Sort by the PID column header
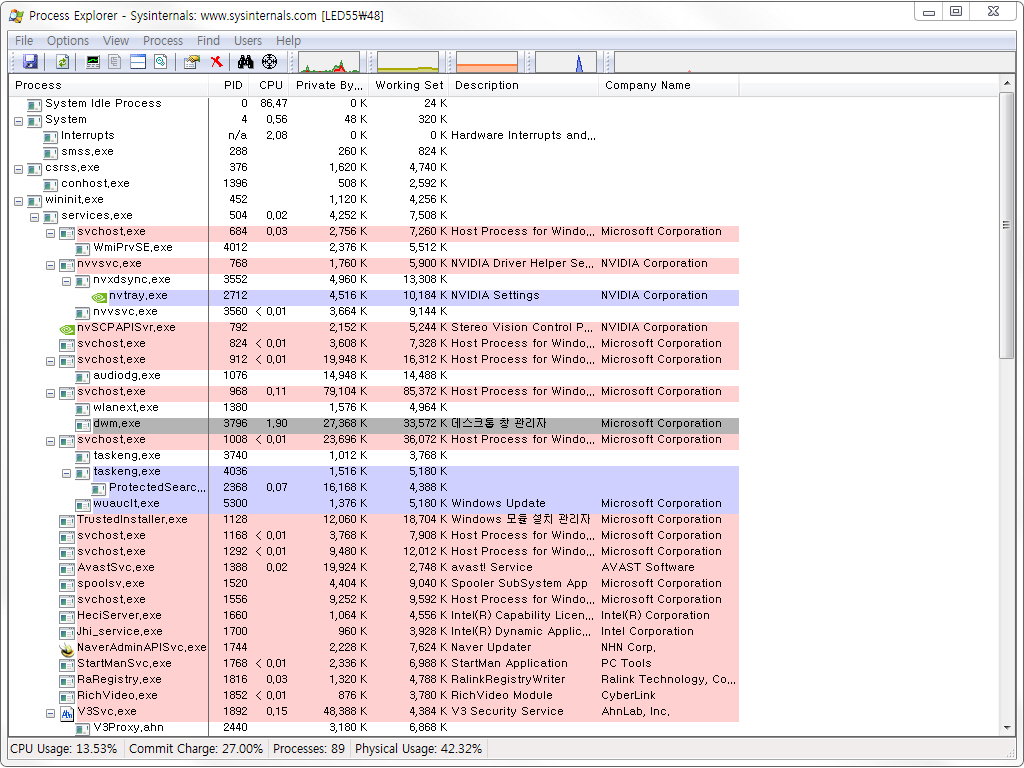Screen dimensions: 1024x768 [x=228, y=86]
